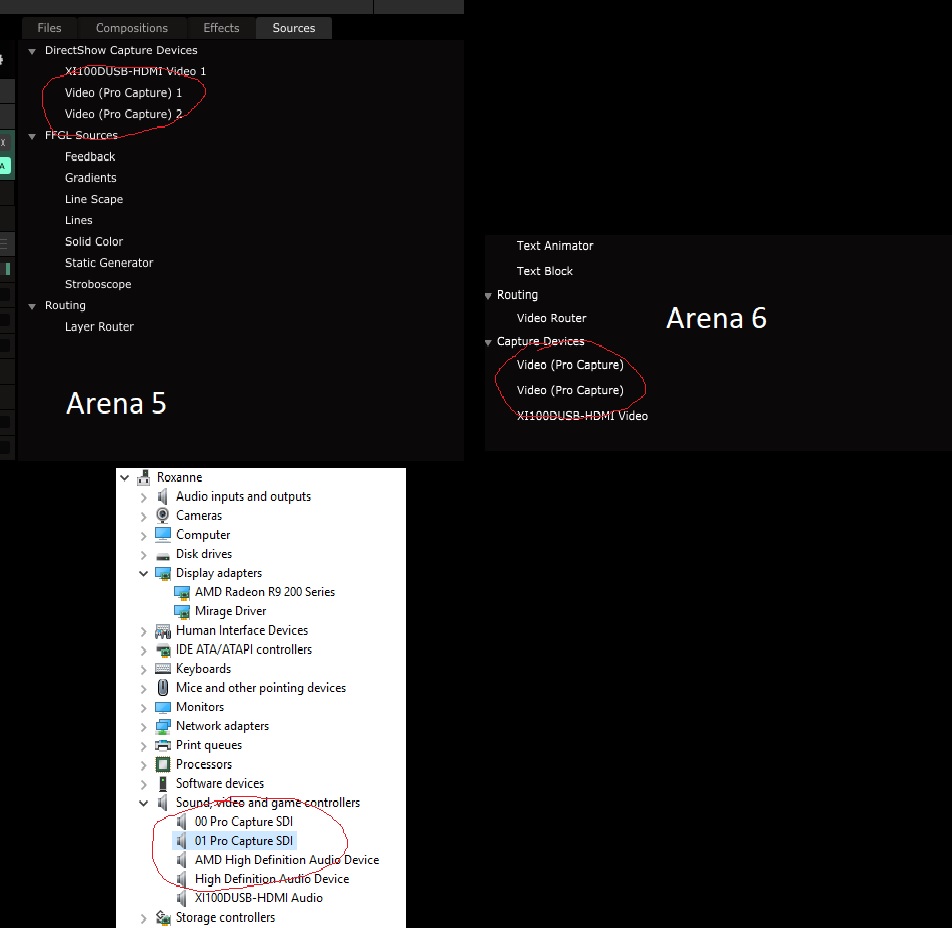The width and height of the screenshot is (952, 928).
Task: Open the Compositions tab
Action: click(132, 28)
